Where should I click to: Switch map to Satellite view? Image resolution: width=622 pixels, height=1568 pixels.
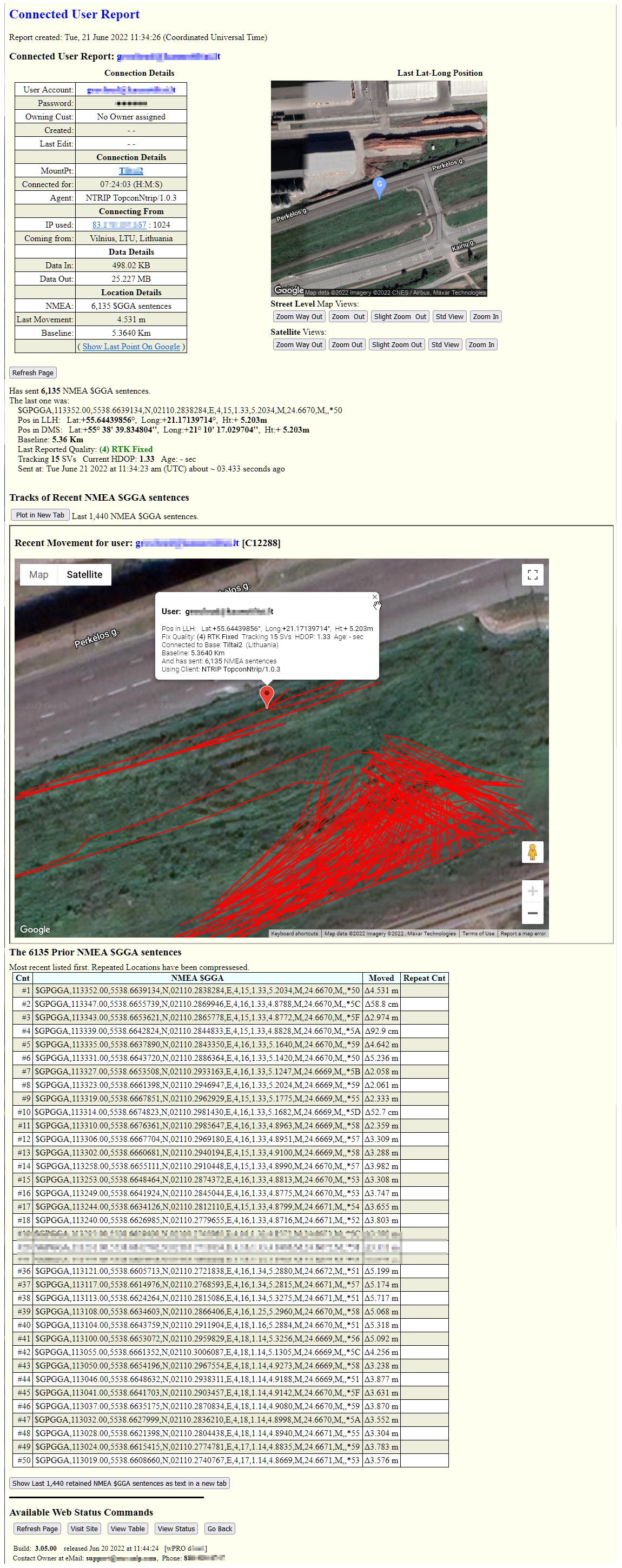point(84,575)
